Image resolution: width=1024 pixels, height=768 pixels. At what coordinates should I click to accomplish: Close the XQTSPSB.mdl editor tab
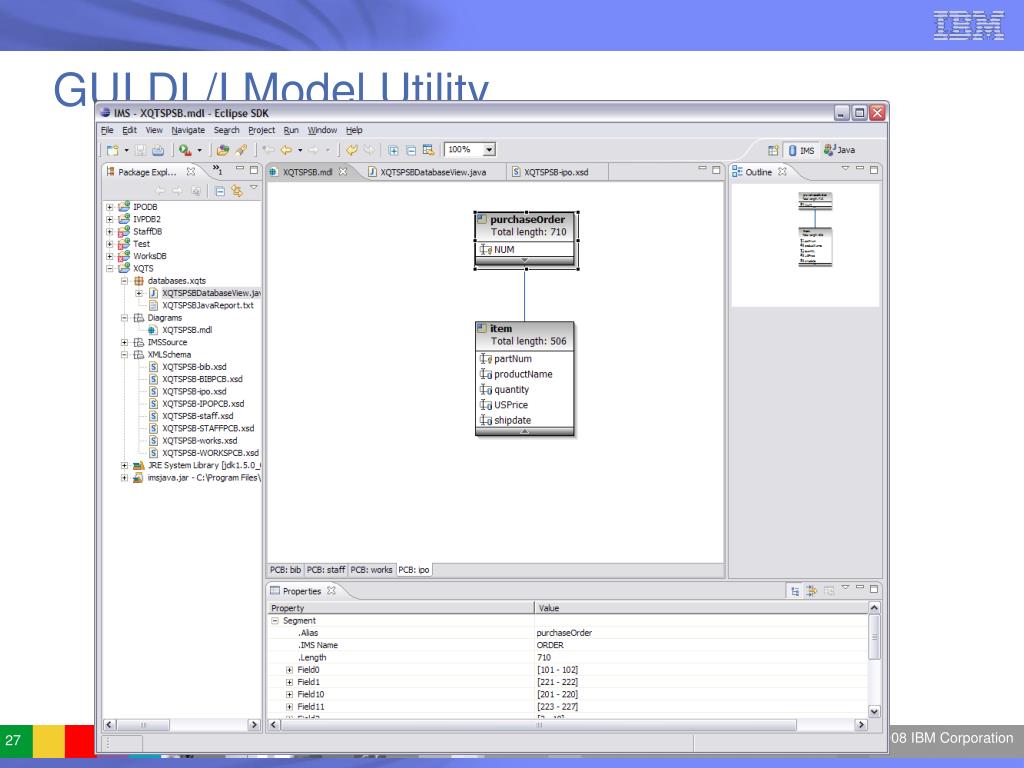(343, 171)
